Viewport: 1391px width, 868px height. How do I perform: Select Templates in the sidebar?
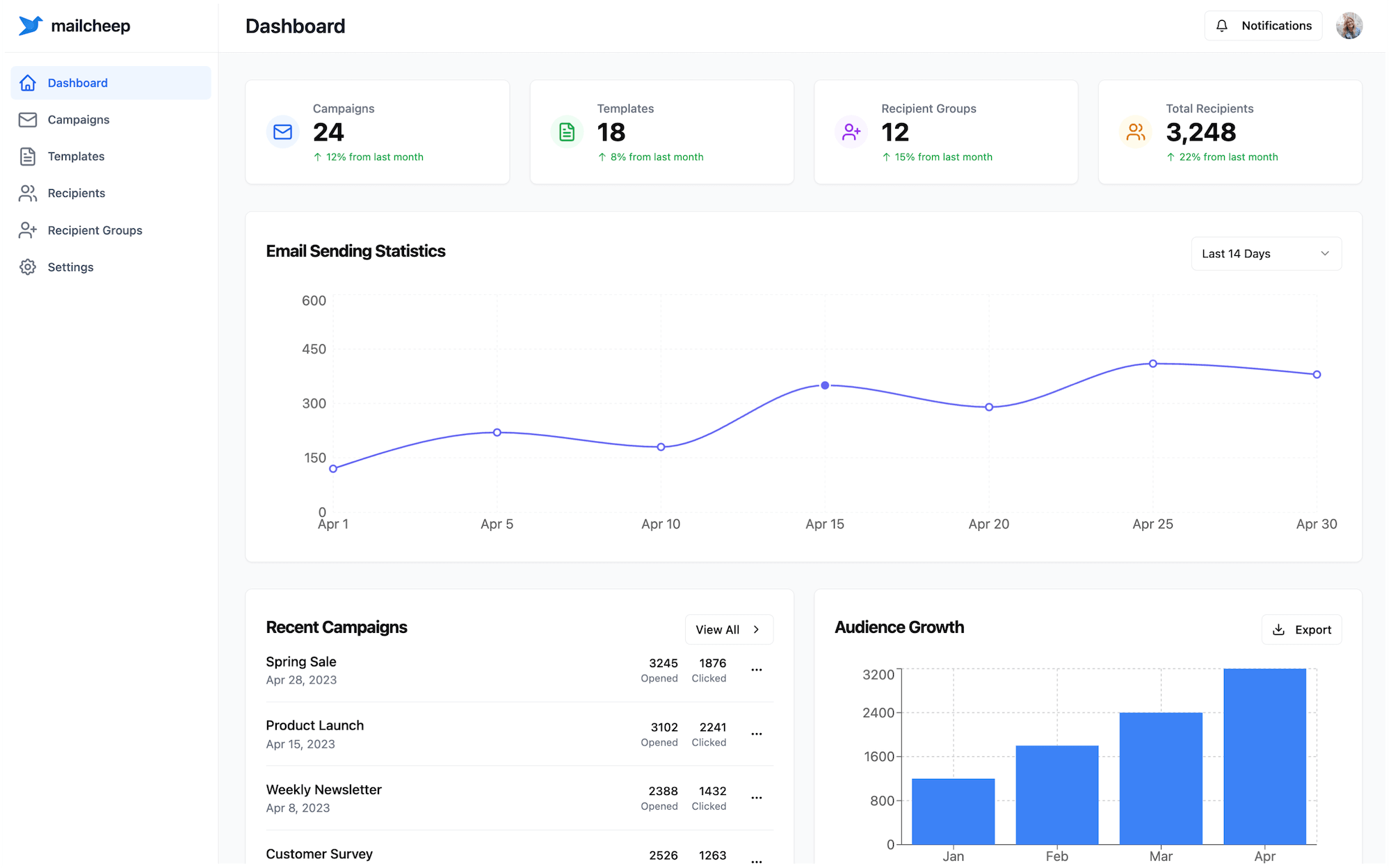(76, 156)
